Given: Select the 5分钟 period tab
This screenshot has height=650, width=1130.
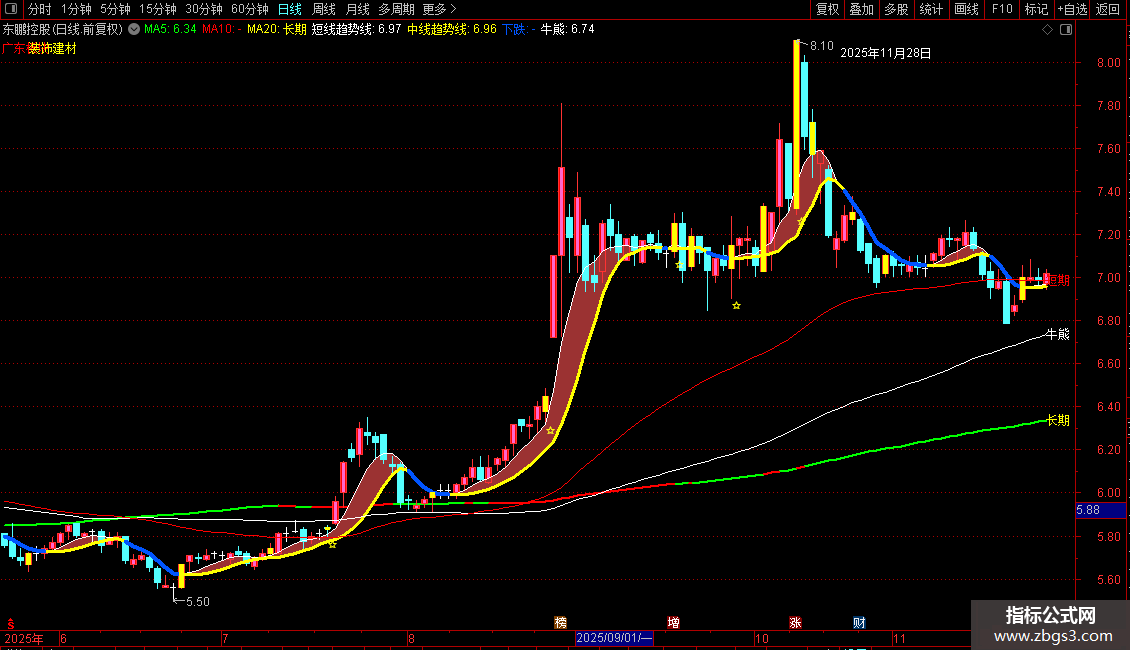Looking at the screenshot, I should [x=115, y=9].
